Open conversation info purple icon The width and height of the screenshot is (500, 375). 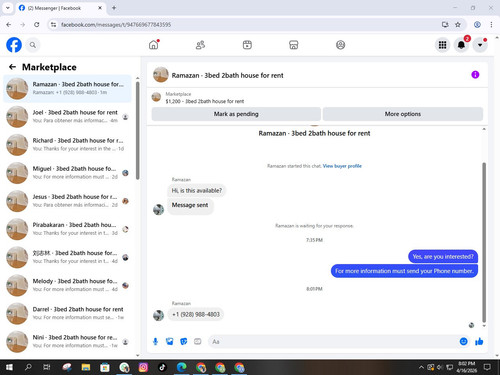[475, 75]
